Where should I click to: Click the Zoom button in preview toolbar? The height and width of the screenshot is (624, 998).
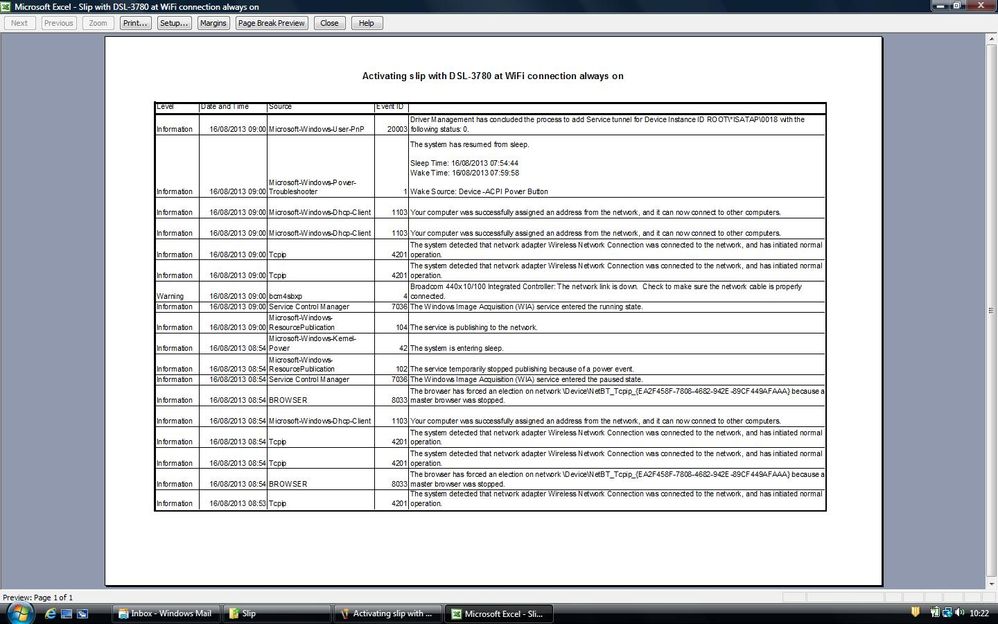pos(97,23)
